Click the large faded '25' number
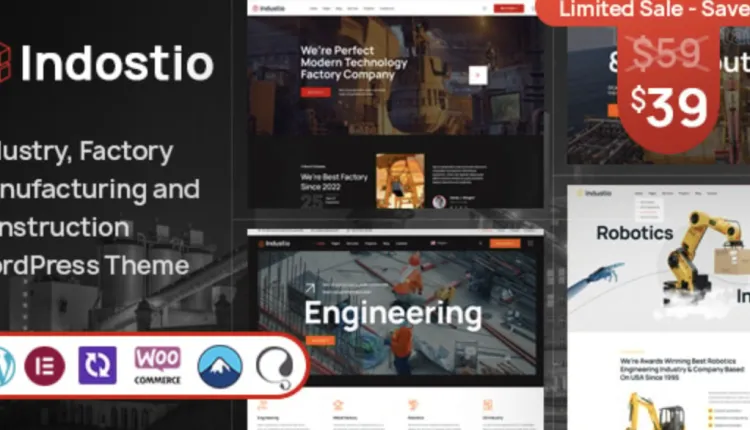The image size is (750, 430). coord(312,201)
